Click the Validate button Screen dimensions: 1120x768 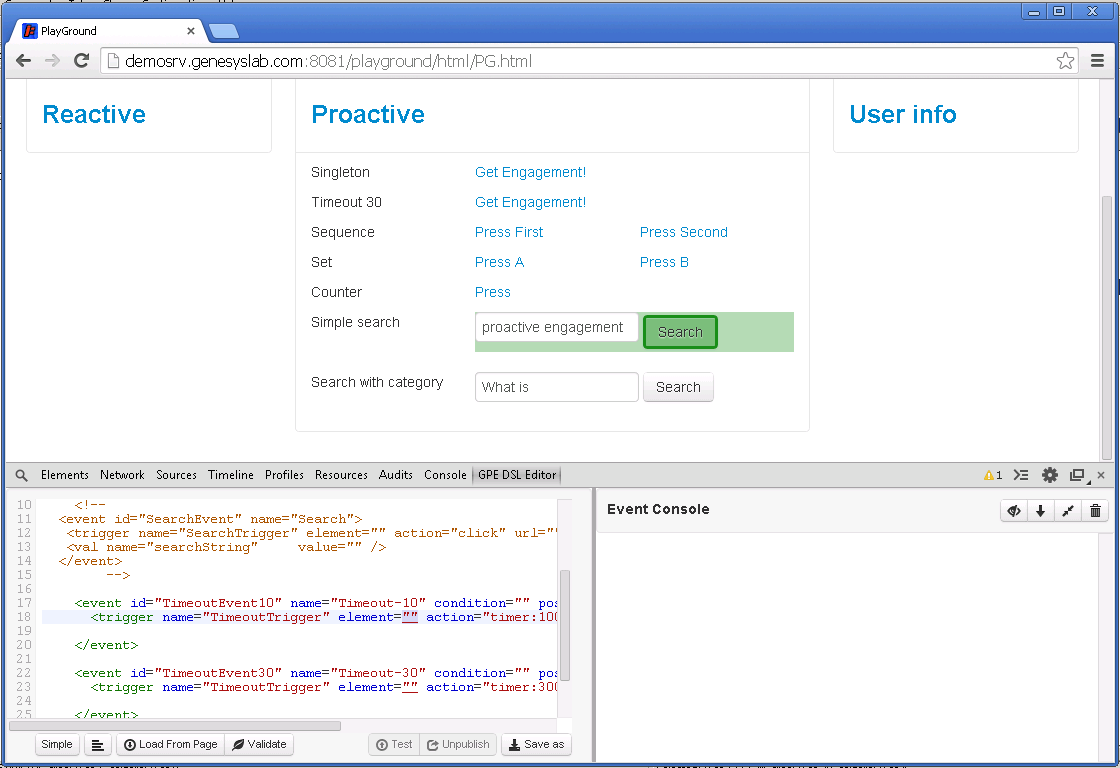pyautogui.click(x=259, y=744)
